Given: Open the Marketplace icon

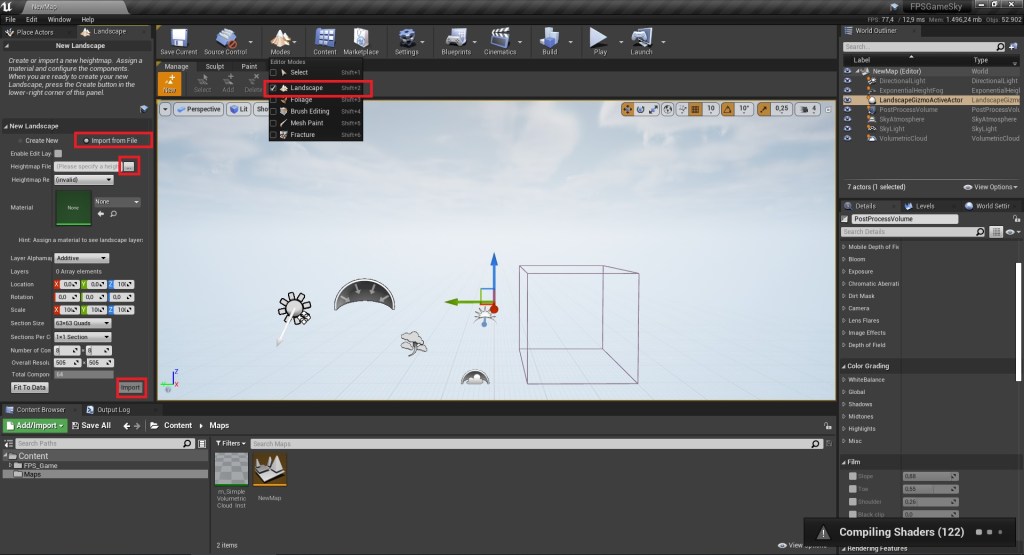Looking at the screenshot, I should (360, 40).
